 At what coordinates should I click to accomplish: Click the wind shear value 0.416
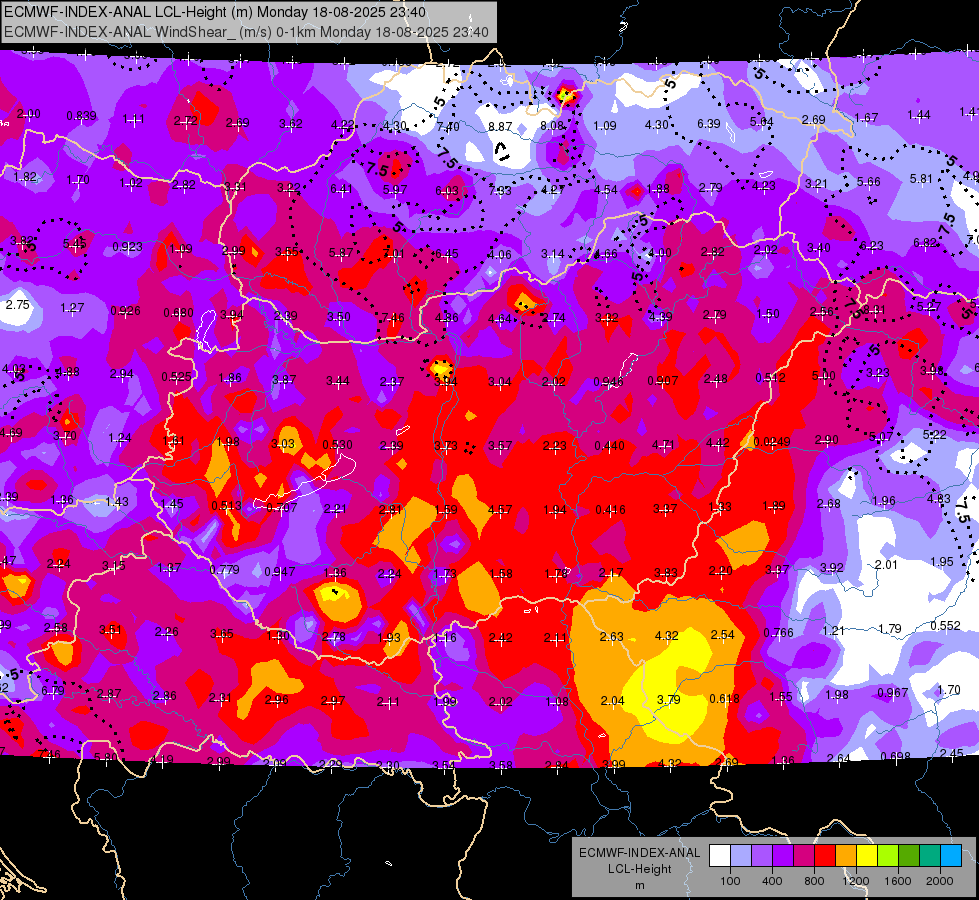tap(611, 510)
